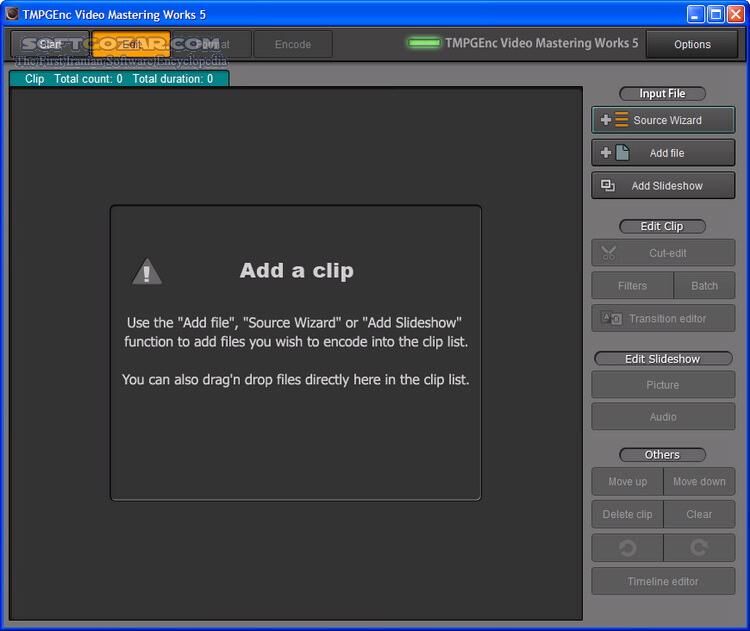The height and width of the screenshot is (631, 750).
Task: Minimize the TMPGEnc window
Action: point(695,14)
